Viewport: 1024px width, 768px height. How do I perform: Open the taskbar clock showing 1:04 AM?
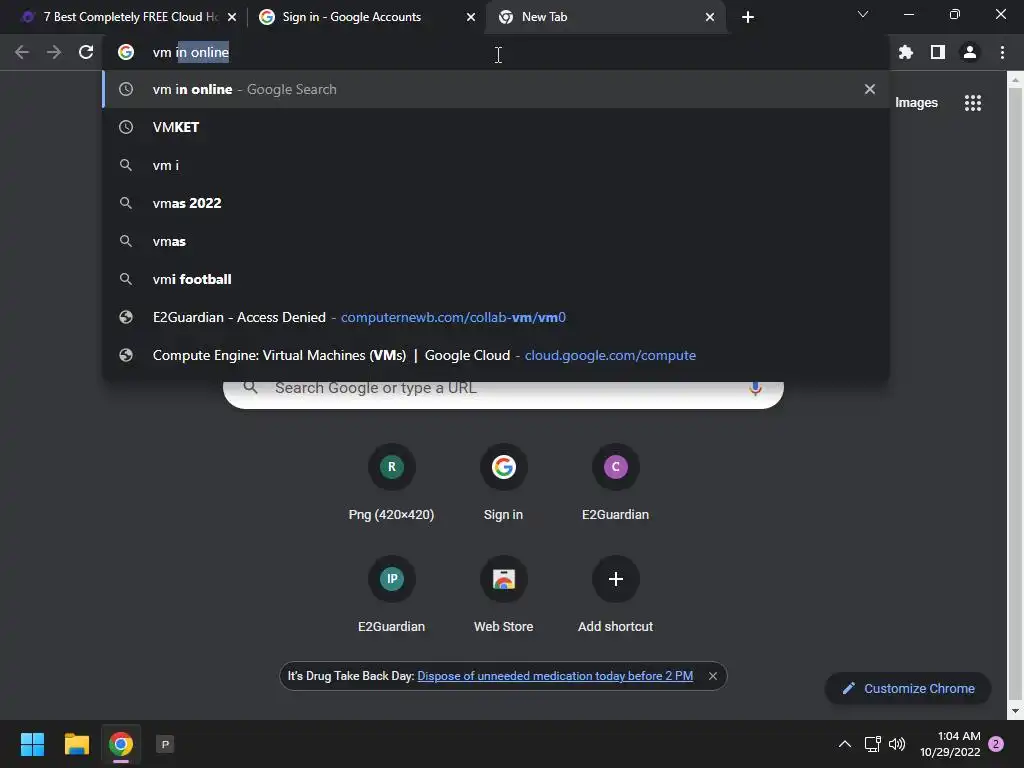[950, 744]
